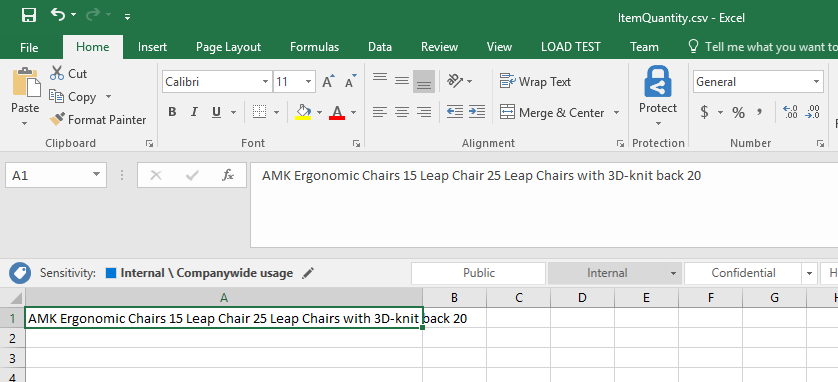Image resolution: width=838 pixels, height=382 pixels.
Task: Click the Align Right icon
Action: [424, 112]
